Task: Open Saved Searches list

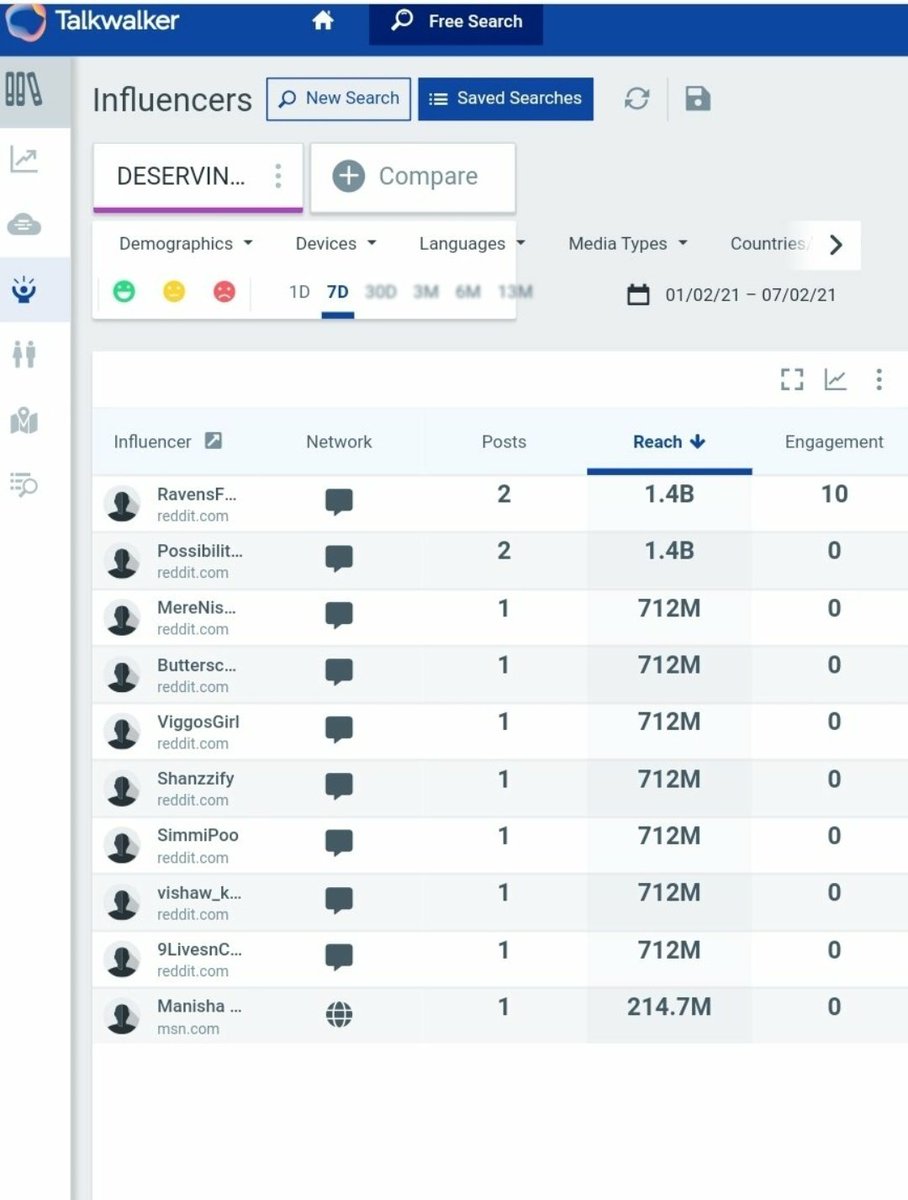Action: (505, 99)
